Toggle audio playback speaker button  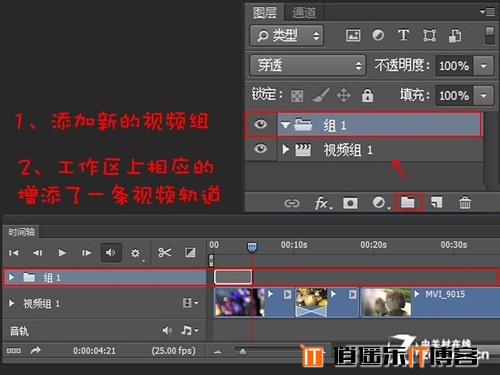tap(111, 253)
